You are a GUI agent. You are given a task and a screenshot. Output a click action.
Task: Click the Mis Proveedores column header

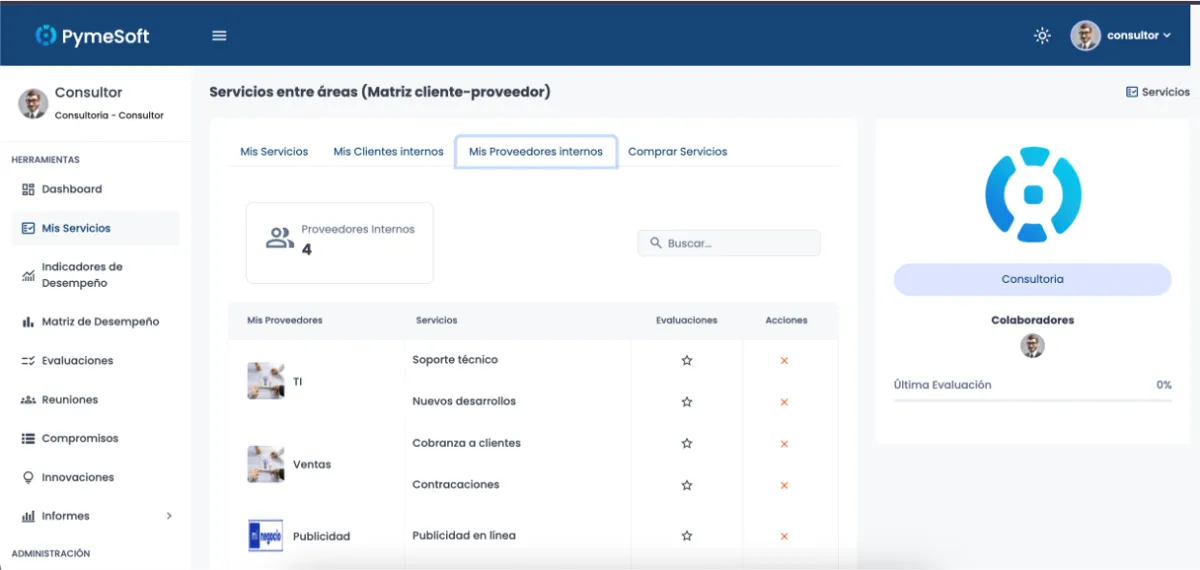point(285,320)
